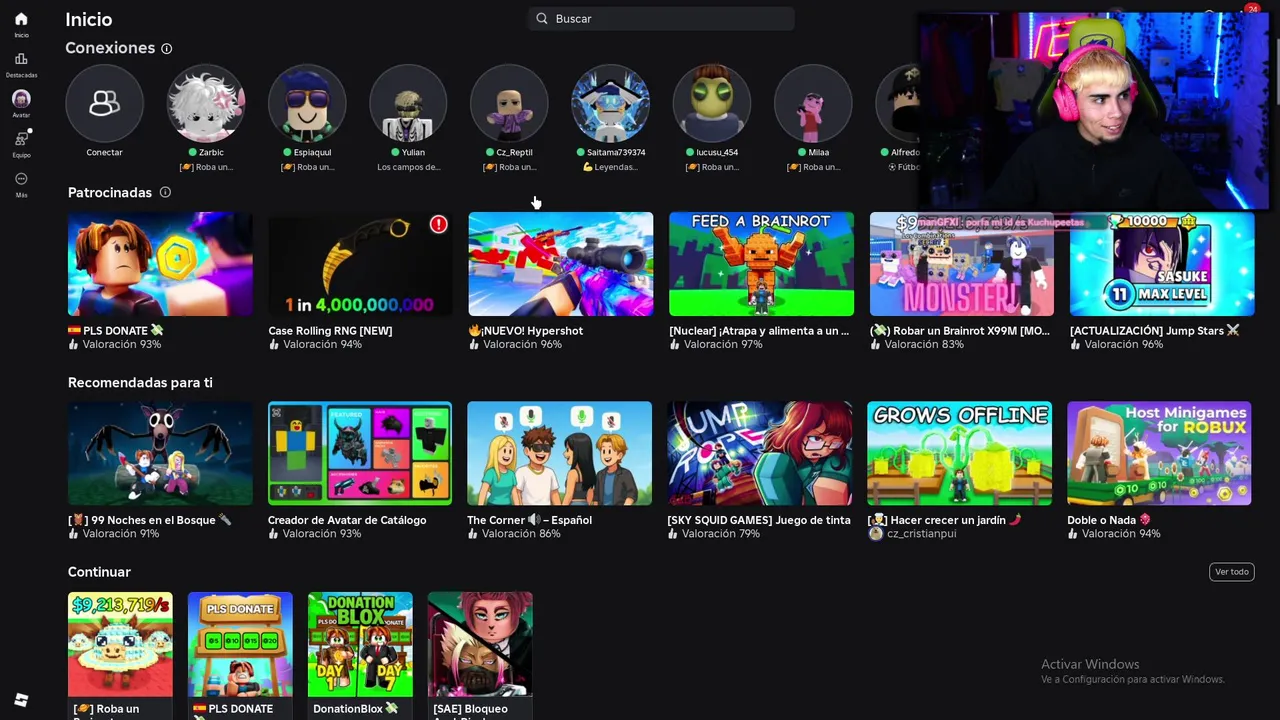Open Yulian's avatar profile
The image size is (1280, 720).
point(408,103)
